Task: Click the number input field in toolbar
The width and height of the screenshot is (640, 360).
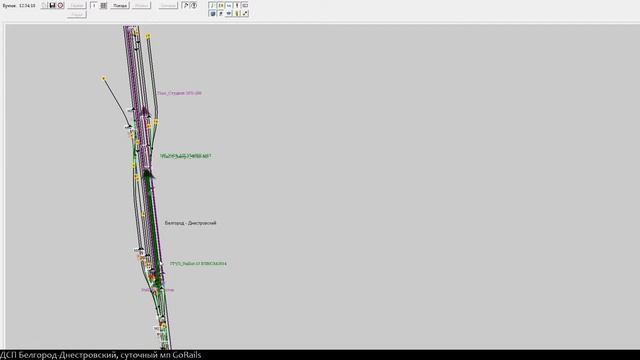Action: [x=94, y=5]
